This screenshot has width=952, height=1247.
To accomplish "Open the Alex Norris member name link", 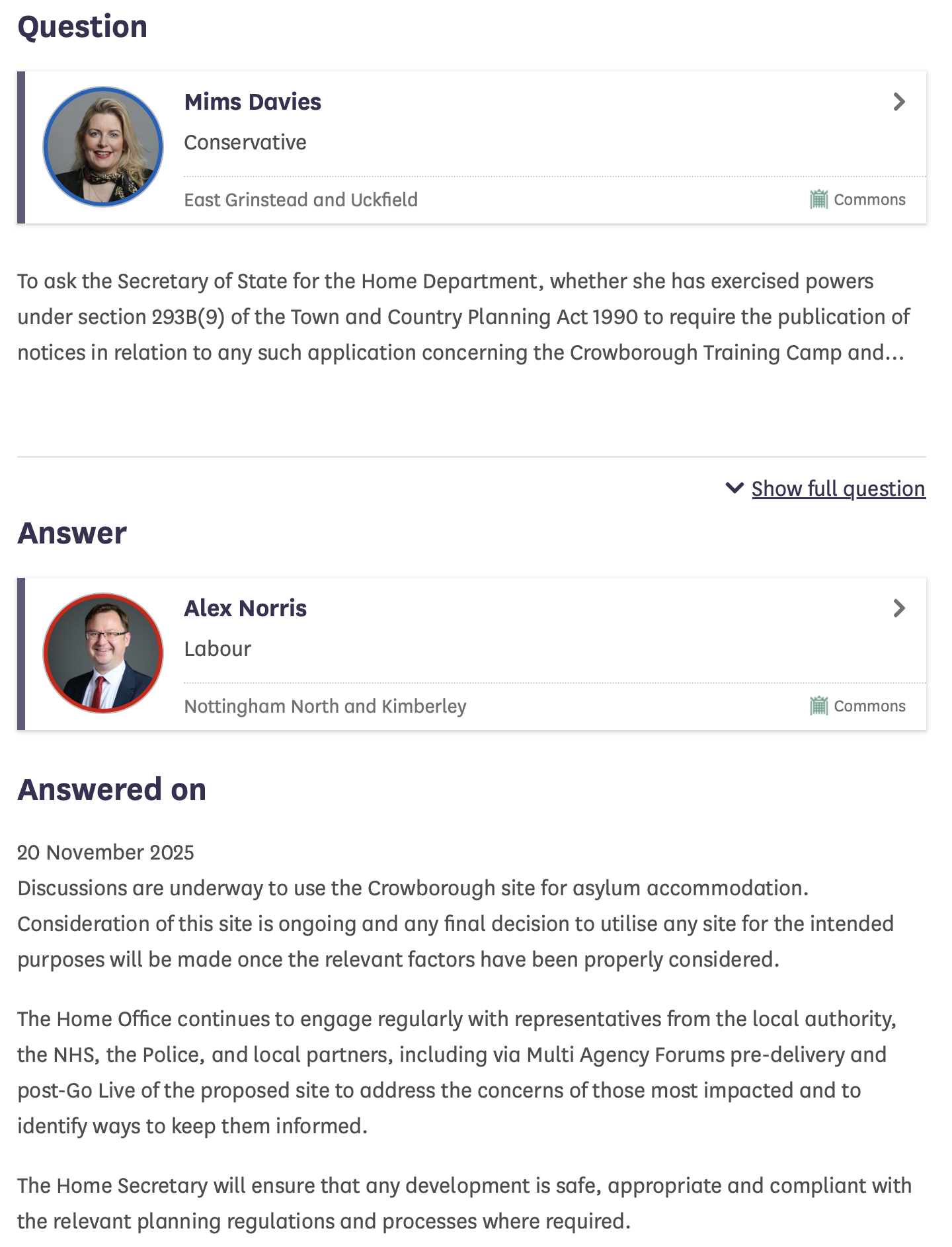I will 245,608.
